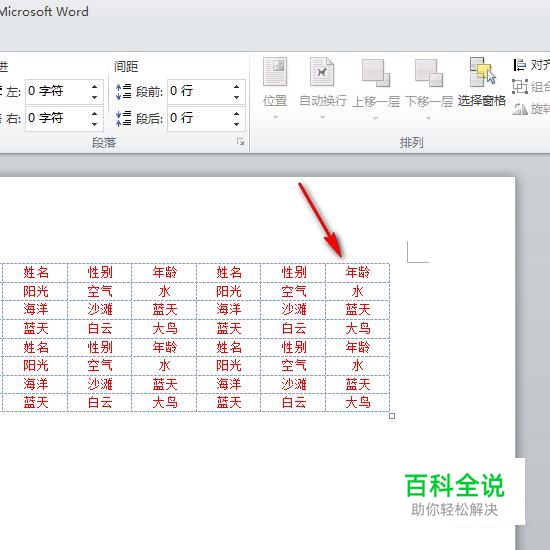The height and width of the screenshot is (550, 550).
Task: Click the 蓝天 cell in the last row, leftmost
Action: click(36, 402)
